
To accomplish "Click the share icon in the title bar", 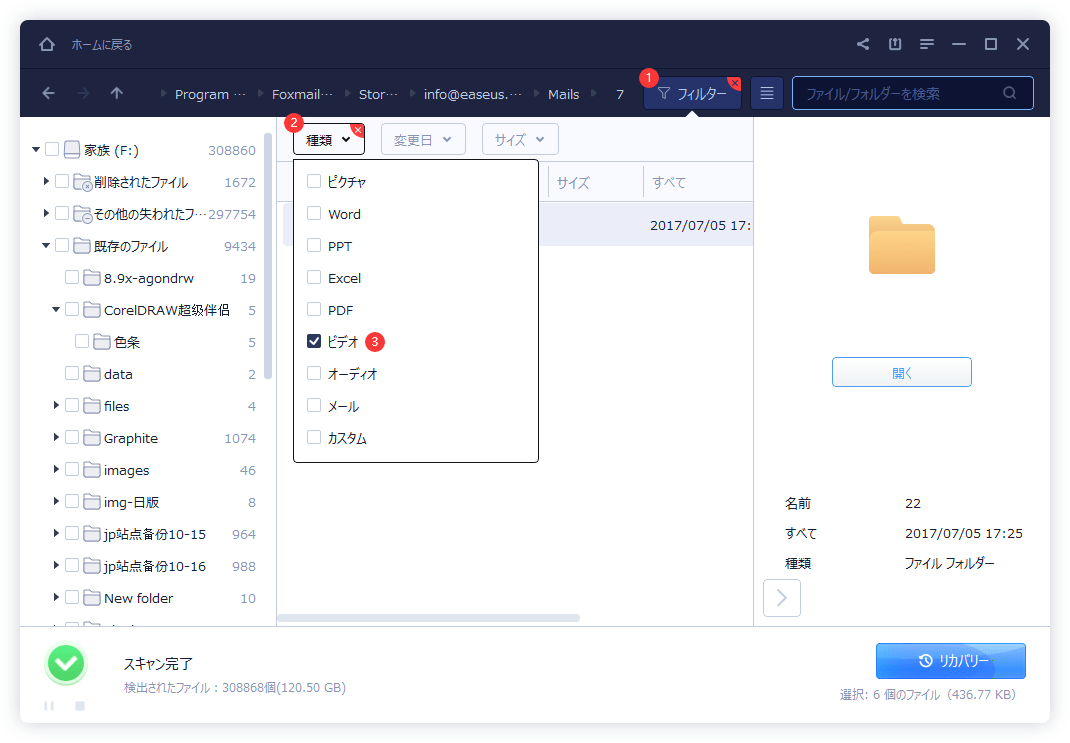I will (x=863, y=44).
